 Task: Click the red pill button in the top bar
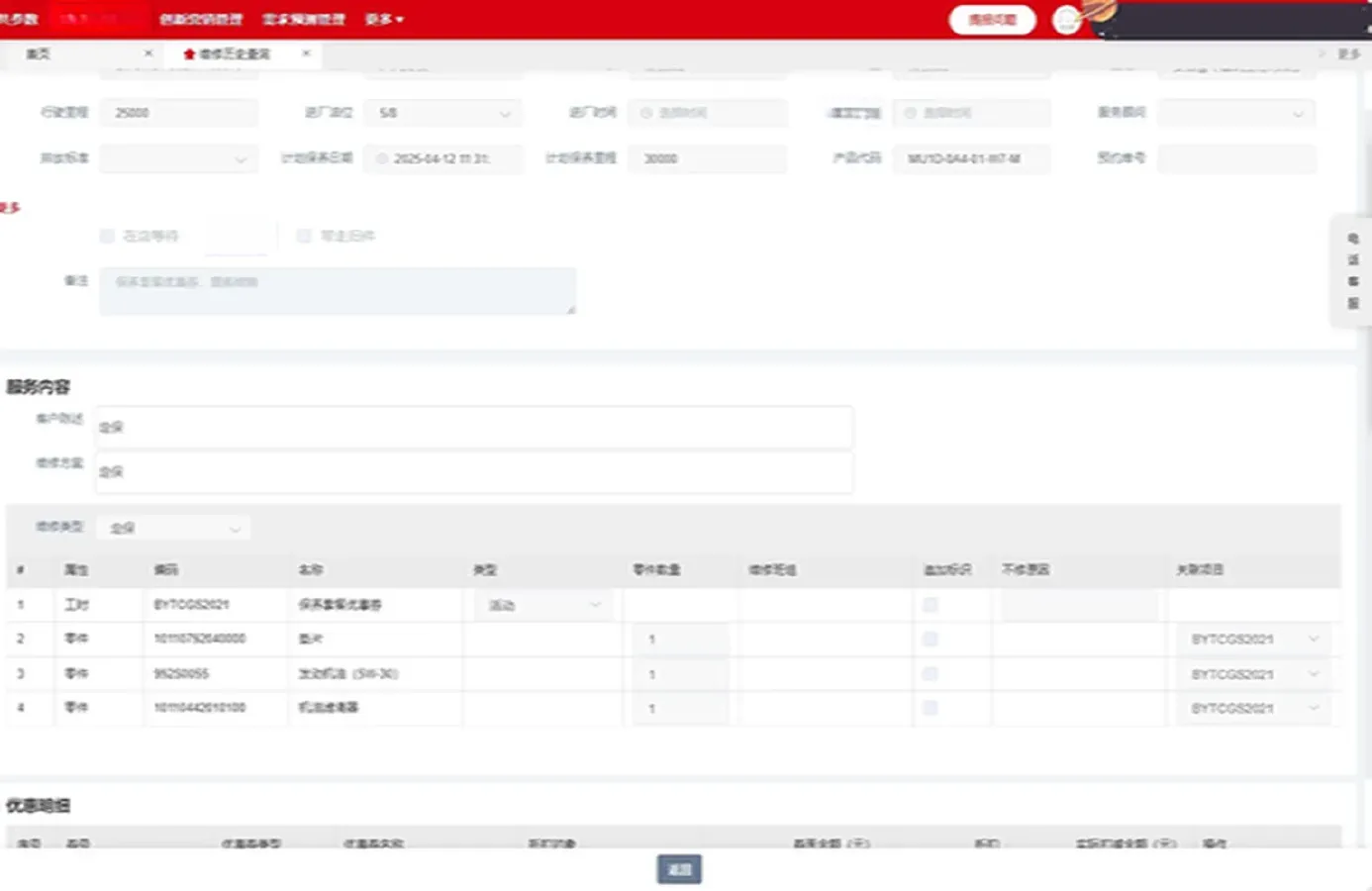[x=991, y=20]
